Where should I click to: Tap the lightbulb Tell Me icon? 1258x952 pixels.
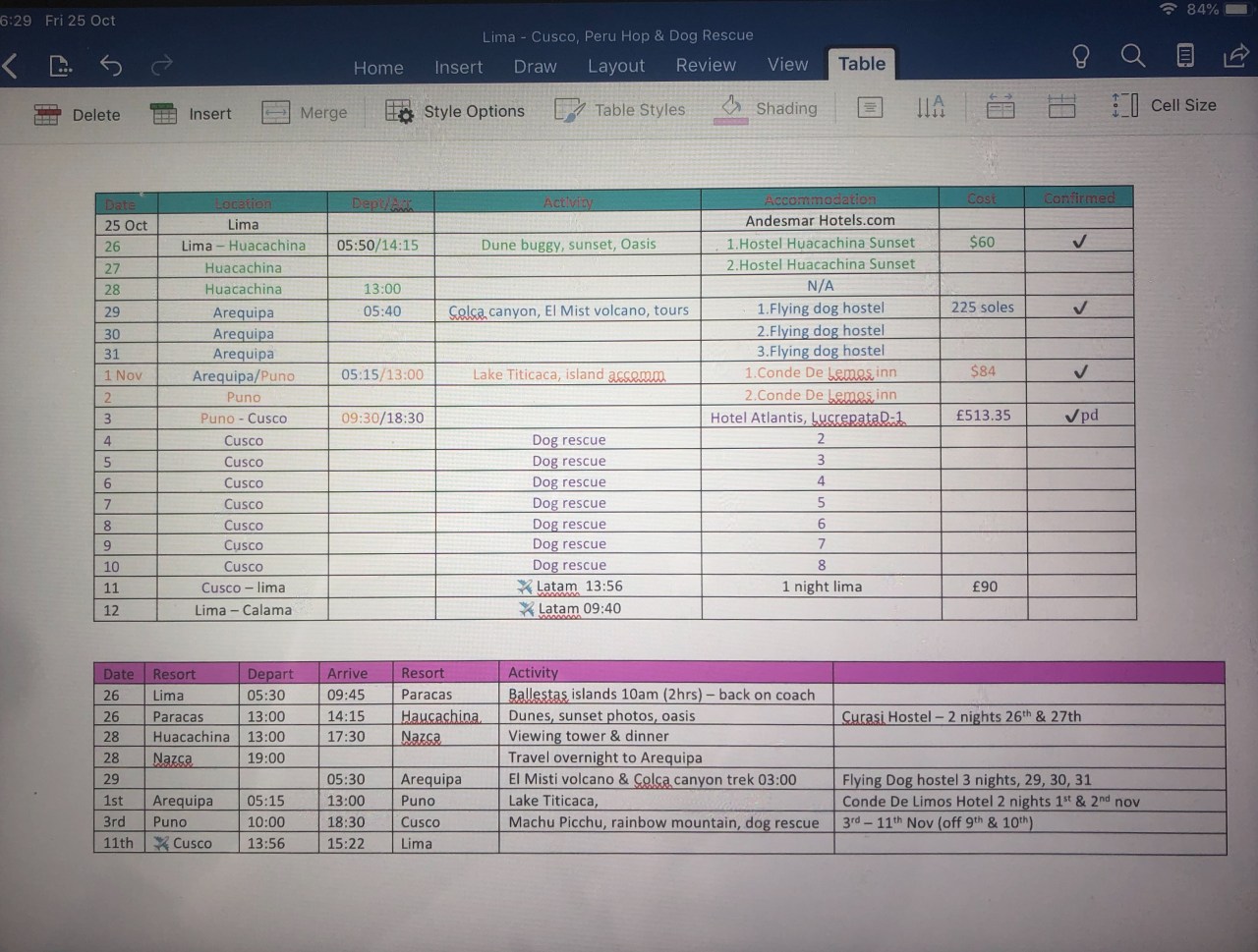click(1080, 57)
